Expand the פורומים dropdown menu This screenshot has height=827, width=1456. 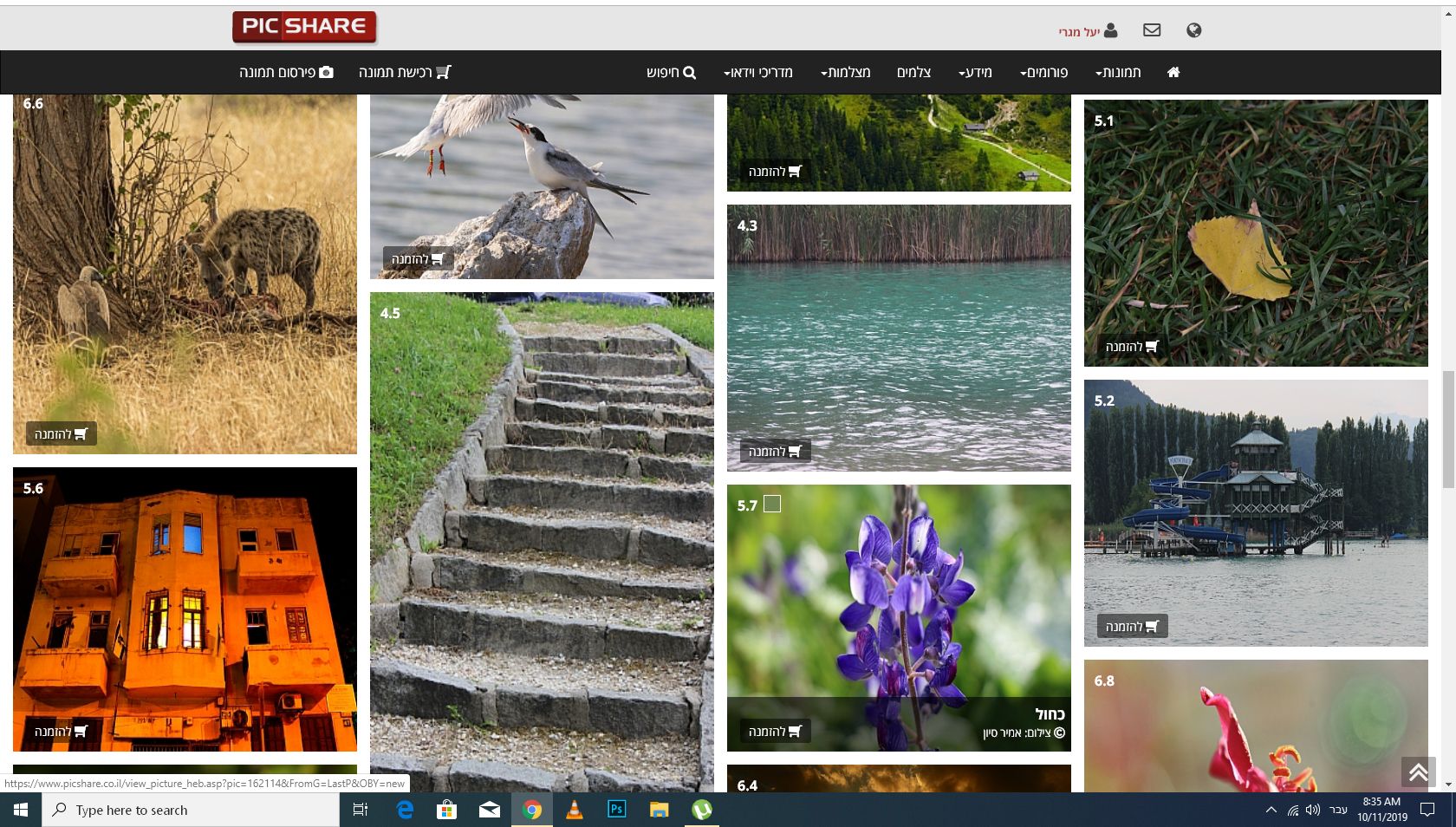point(1043,72)
